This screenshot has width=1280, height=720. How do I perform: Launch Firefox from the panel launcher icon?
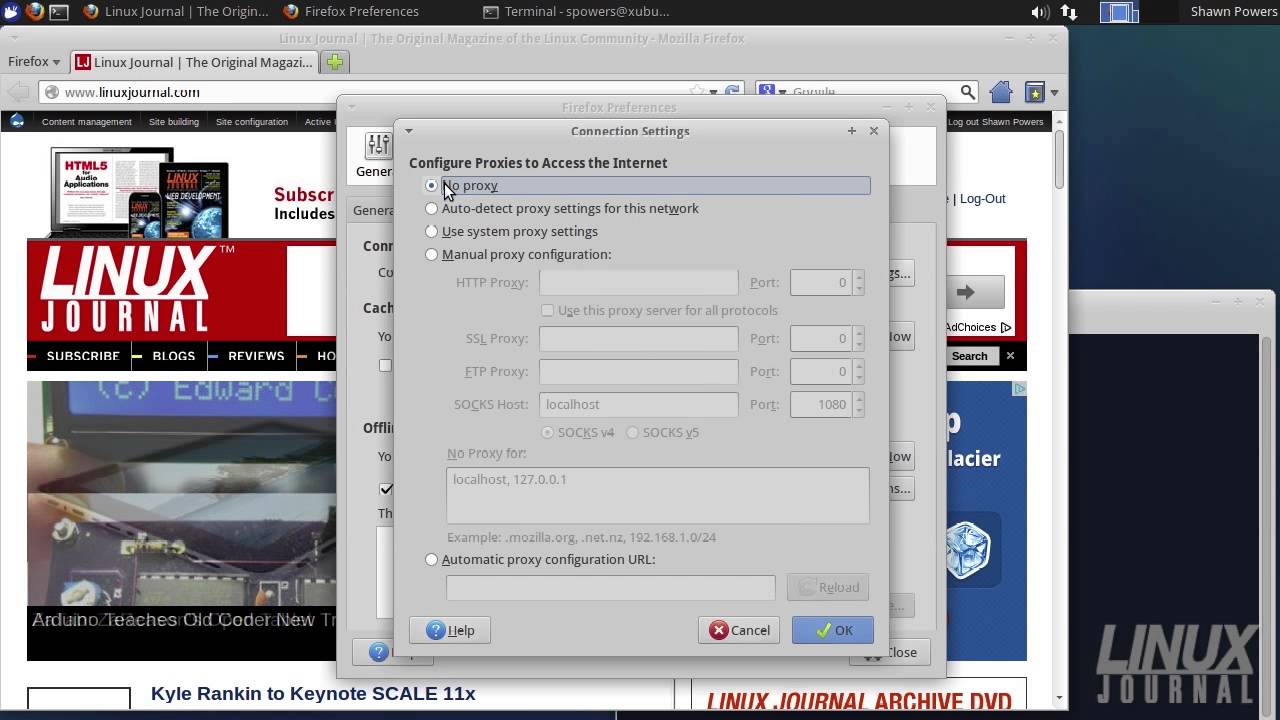[x=35, y=12]
